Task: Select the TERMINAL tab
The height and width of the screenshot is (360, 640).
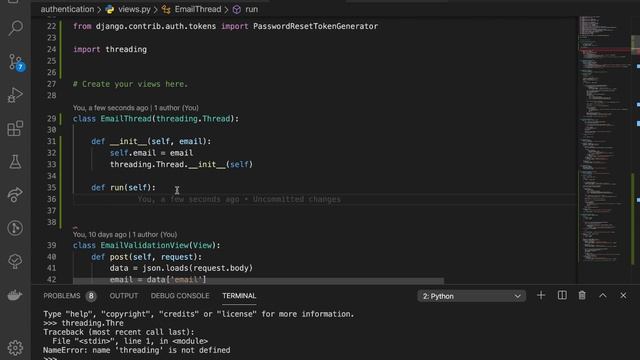Action: tap(239, 296)
